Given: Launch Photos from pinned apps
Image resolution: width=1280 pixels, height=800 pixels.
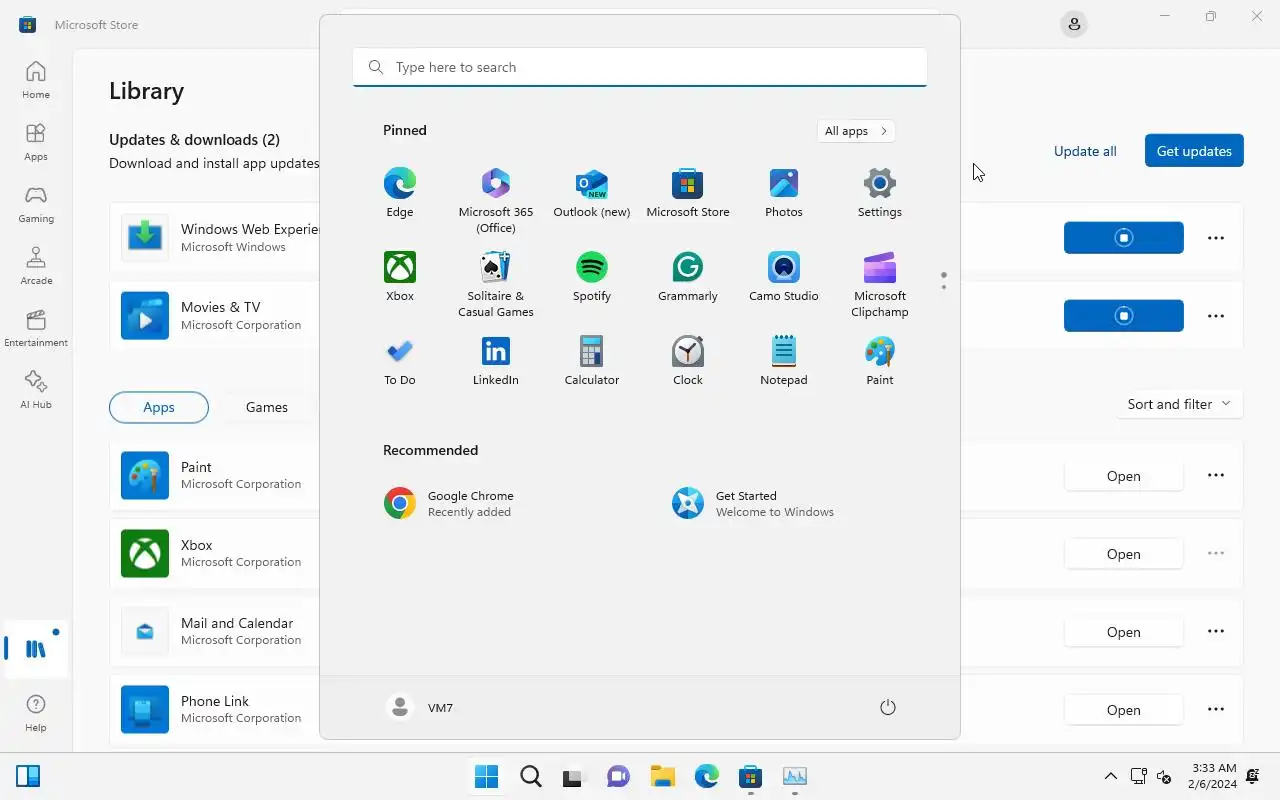Looking at the screenshot, I should click(784, 192).
